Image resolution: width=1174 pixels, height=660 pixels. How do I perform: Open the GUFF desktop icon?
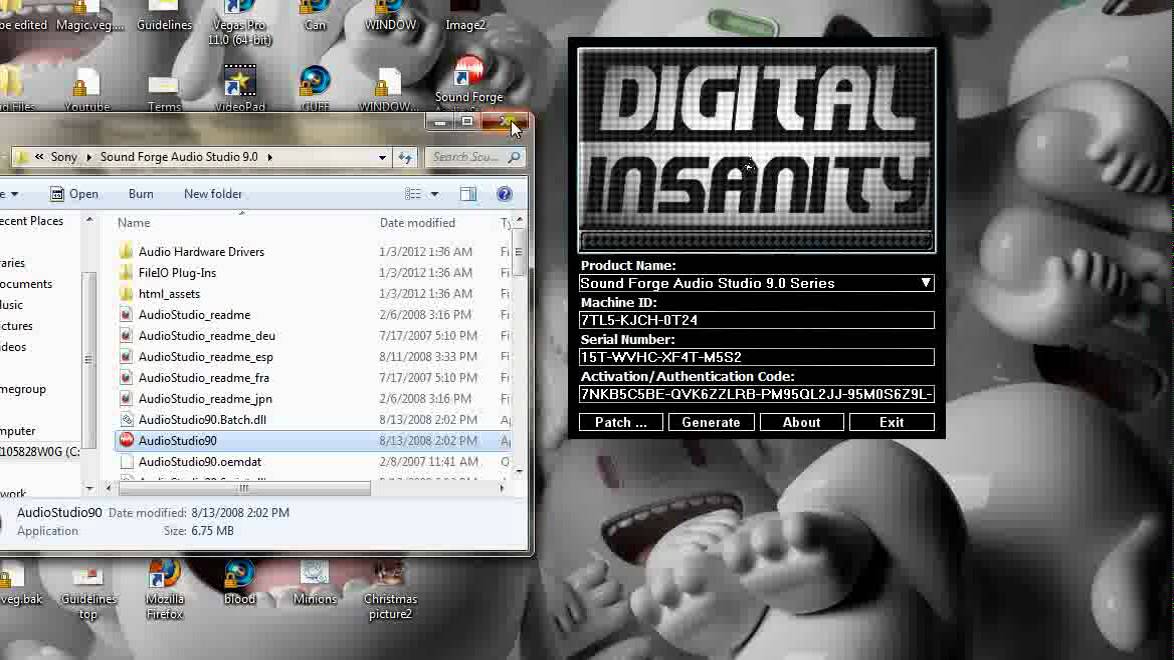click(314, 88)
